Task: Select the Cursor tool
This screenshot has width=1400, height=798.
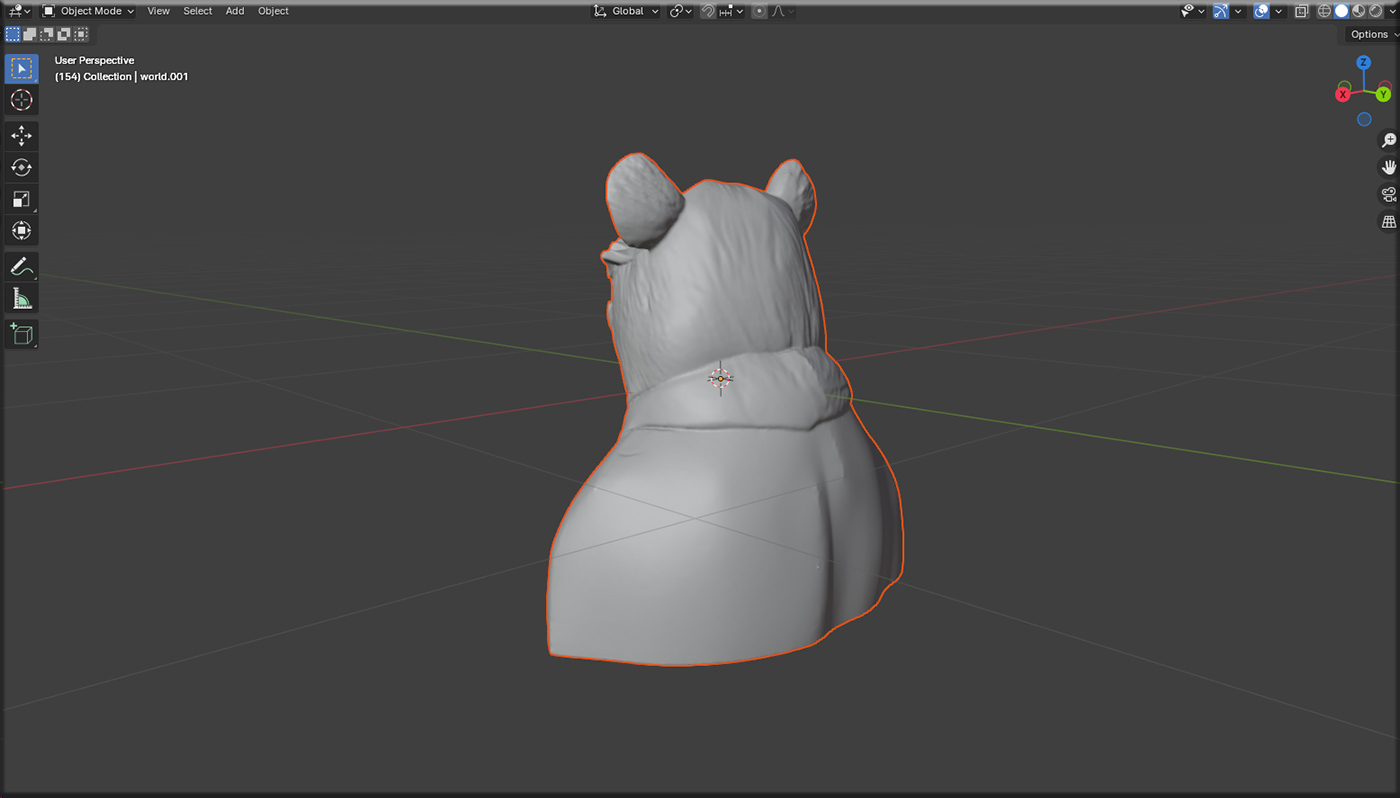Action: (21, 100)
